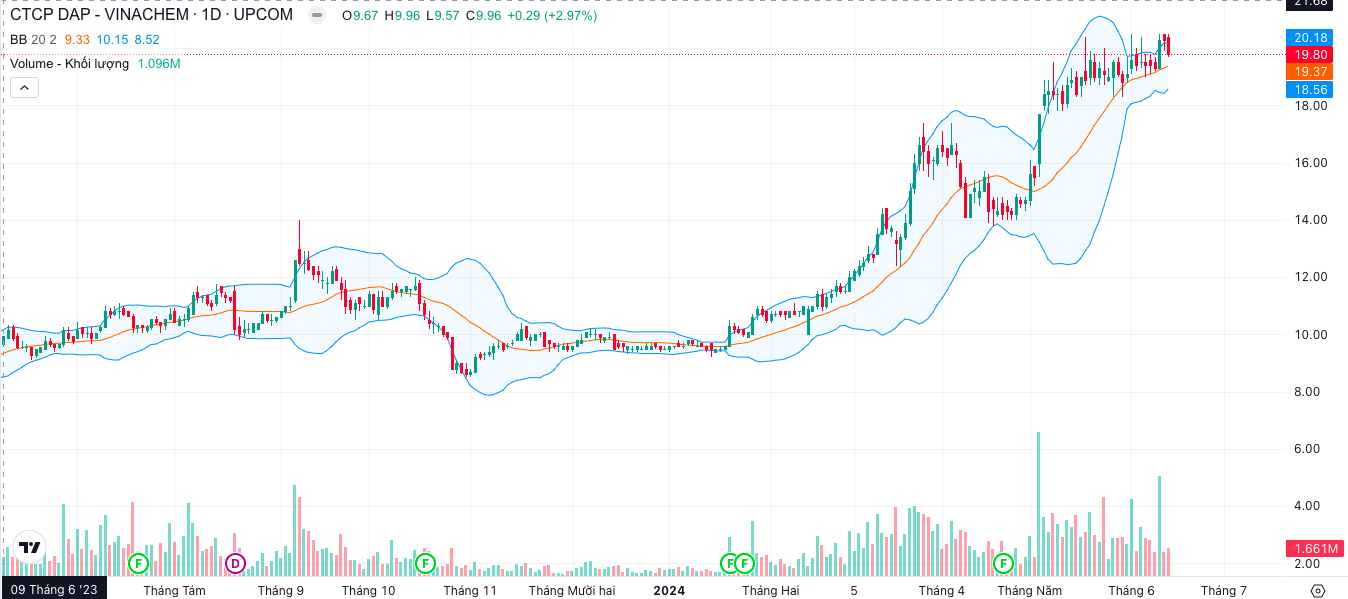
Task: Click the change value +0.29 (+2.97%)
Action: 553,16
